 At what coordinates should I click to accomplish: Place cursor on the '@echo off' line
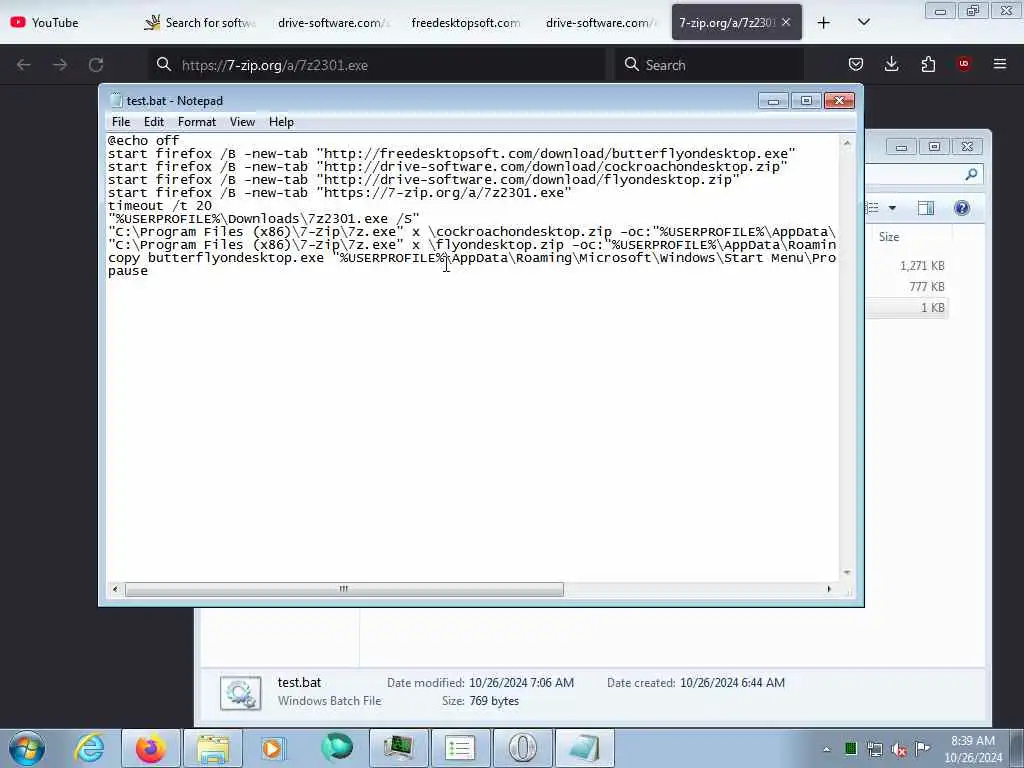(x=144, y=140)
